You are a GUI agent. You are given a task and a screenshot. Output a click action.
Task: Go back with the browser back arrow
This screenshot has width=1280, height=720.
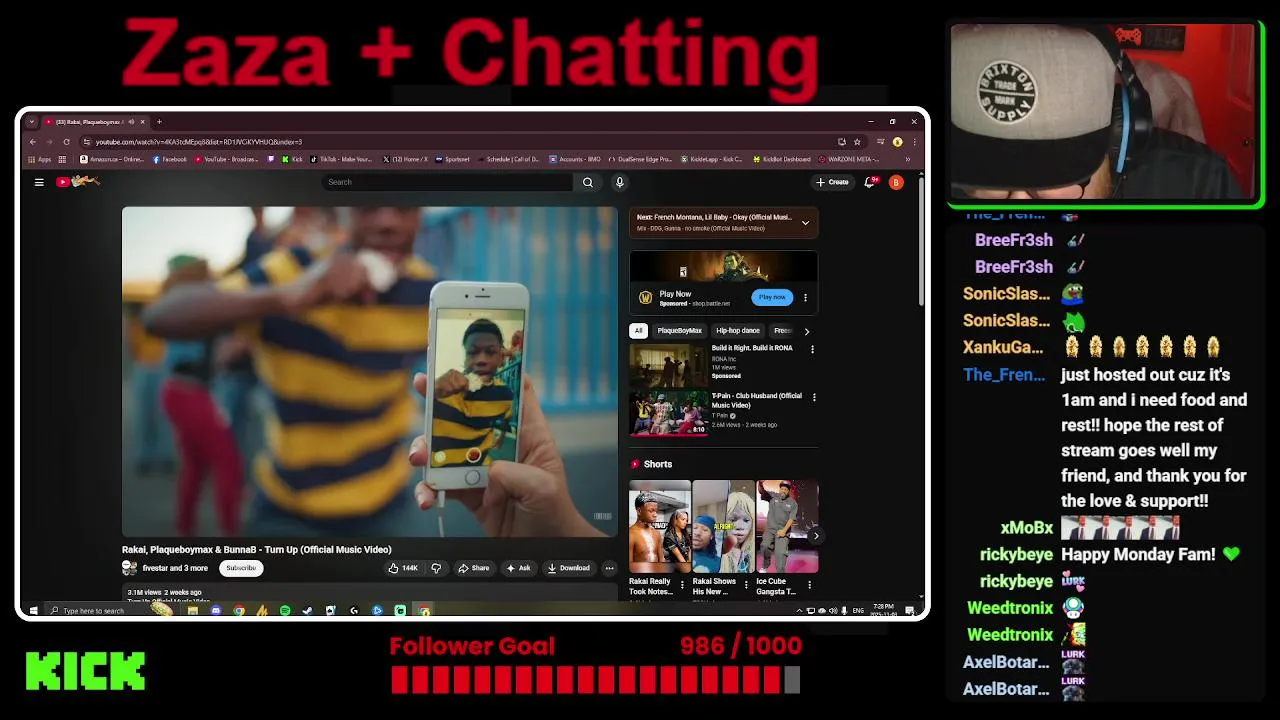(32, 142)
